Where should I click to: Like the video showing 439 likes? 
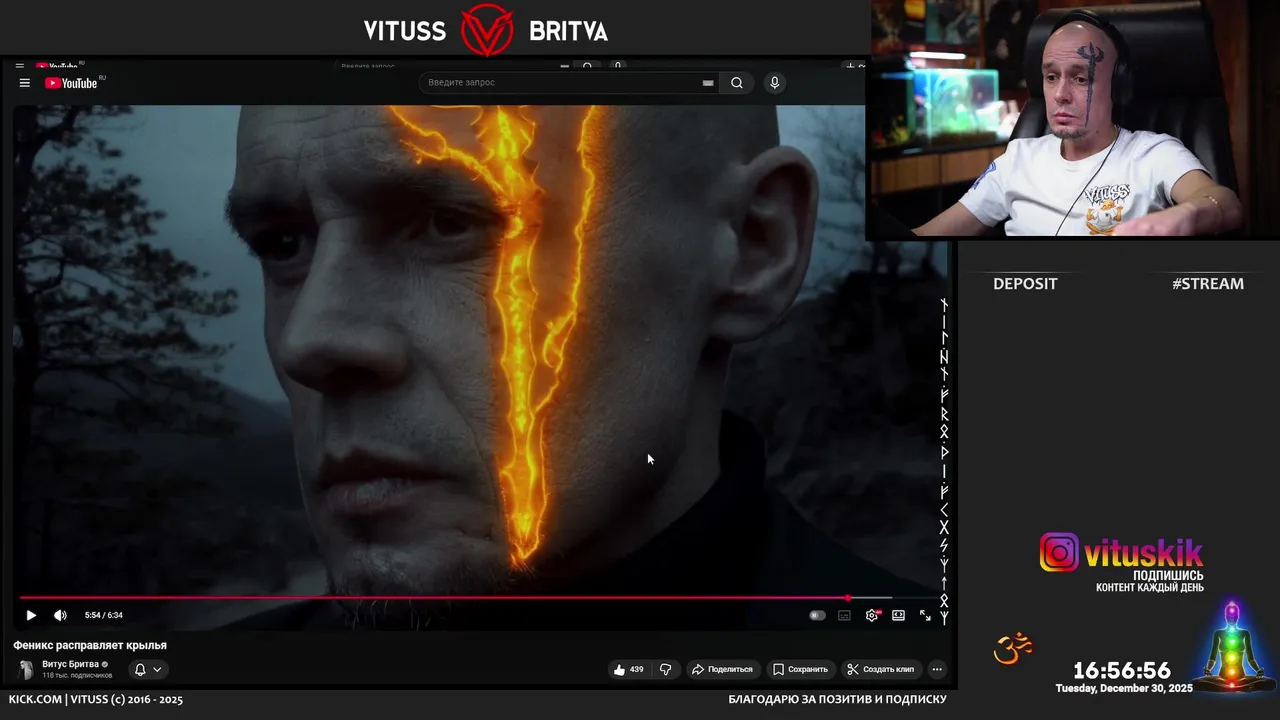(x=630, y=669)
